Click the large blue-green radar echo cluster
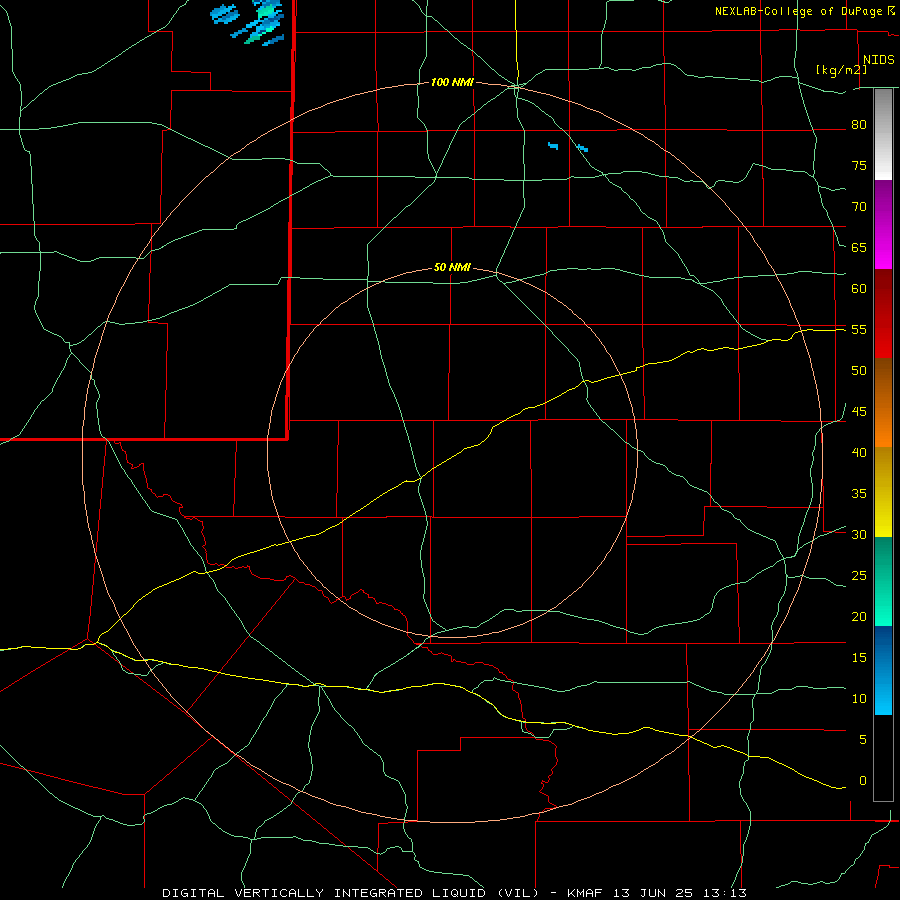 (x=258, y=22)
